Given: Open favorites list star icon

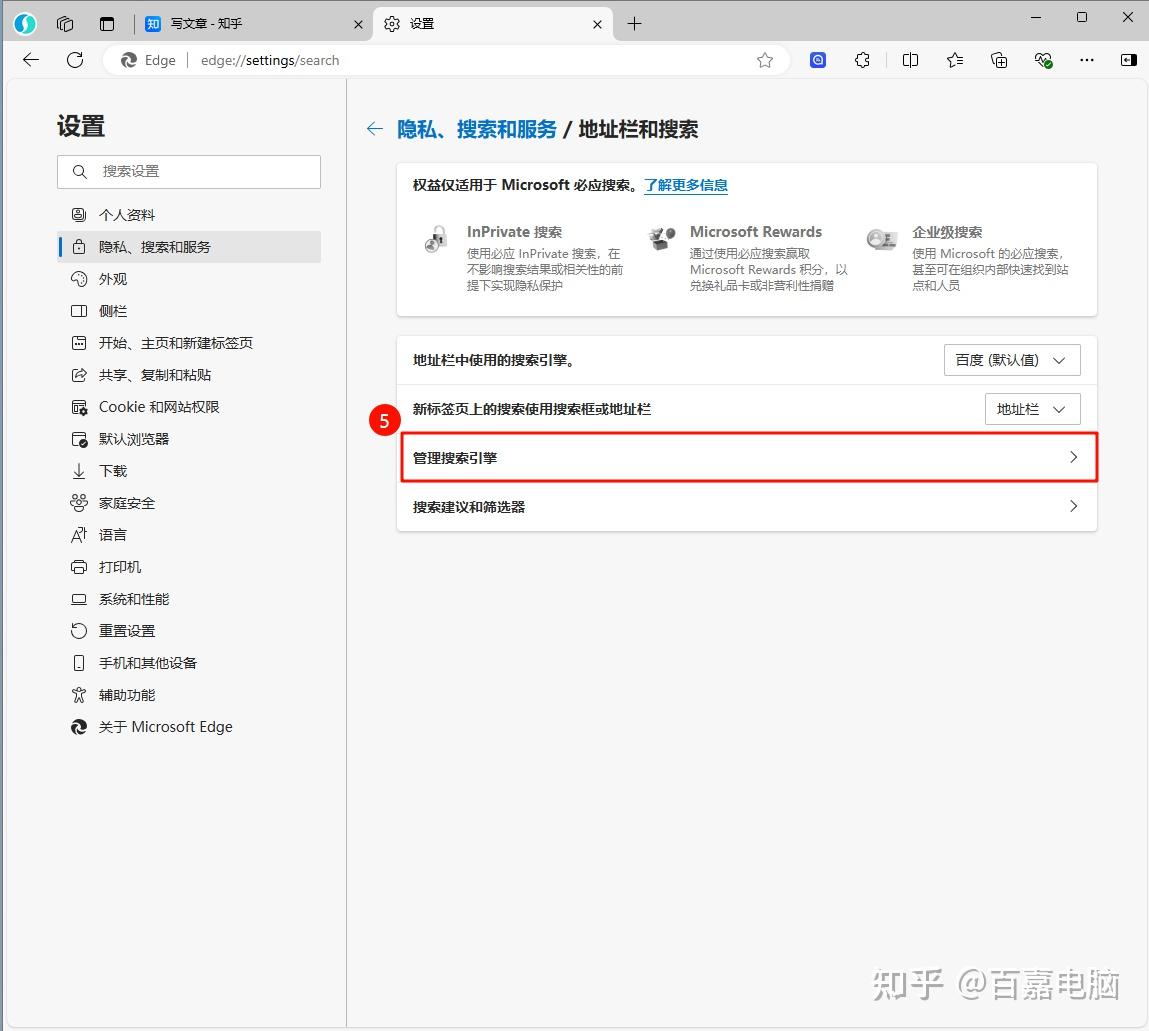Looking at the screenshot, I should [x=955, y=60].
